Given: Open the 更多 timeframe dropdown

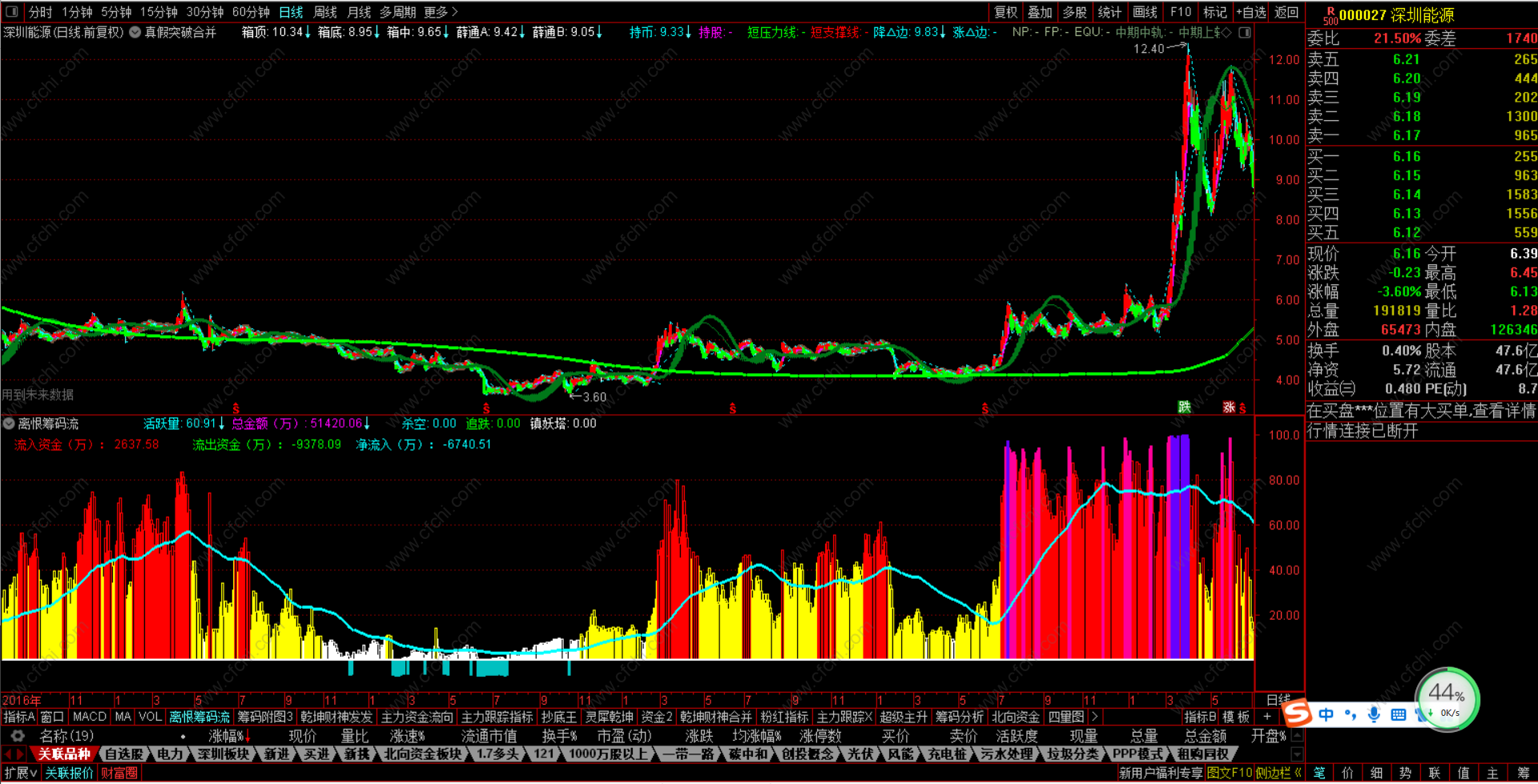Looking at the screenshot, I should [x=441, y=12].
